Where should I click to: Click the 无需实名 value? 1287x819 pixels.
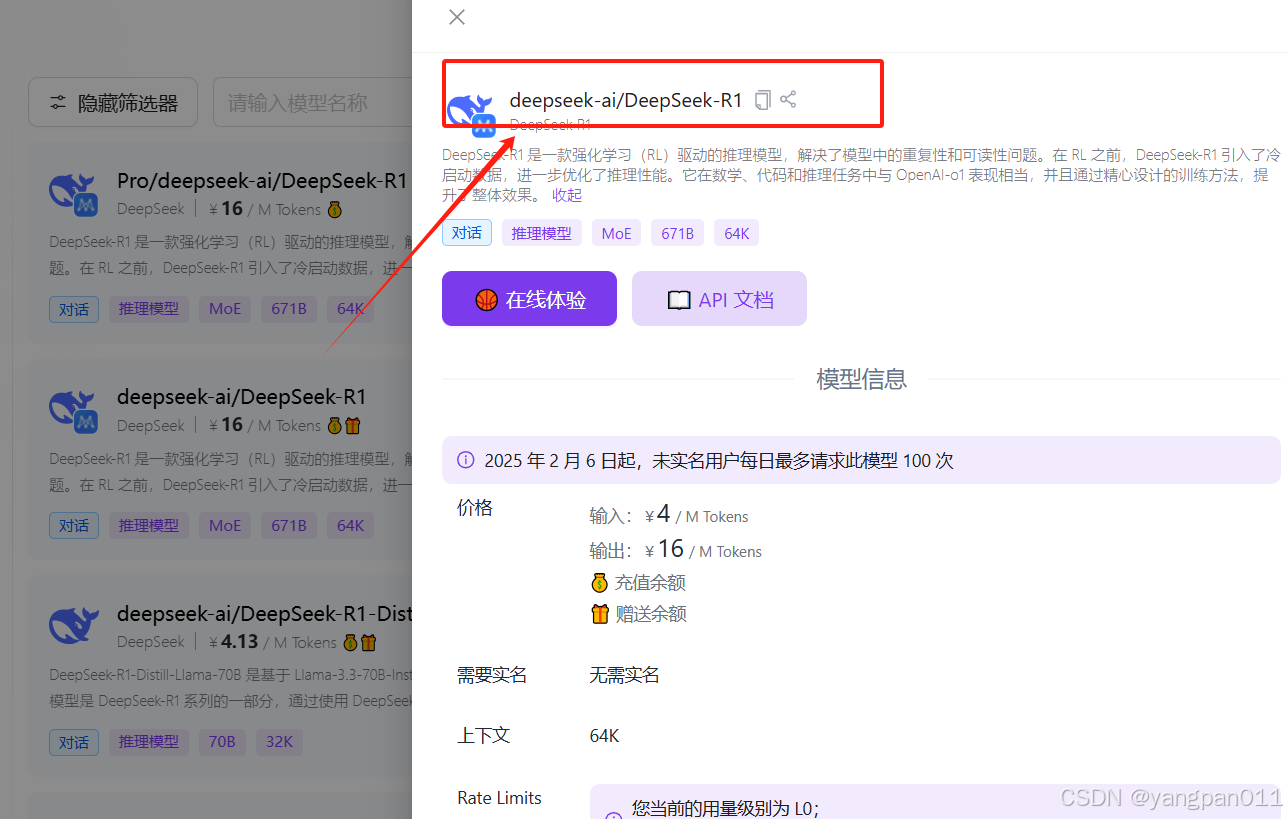(x=624, y=676)
